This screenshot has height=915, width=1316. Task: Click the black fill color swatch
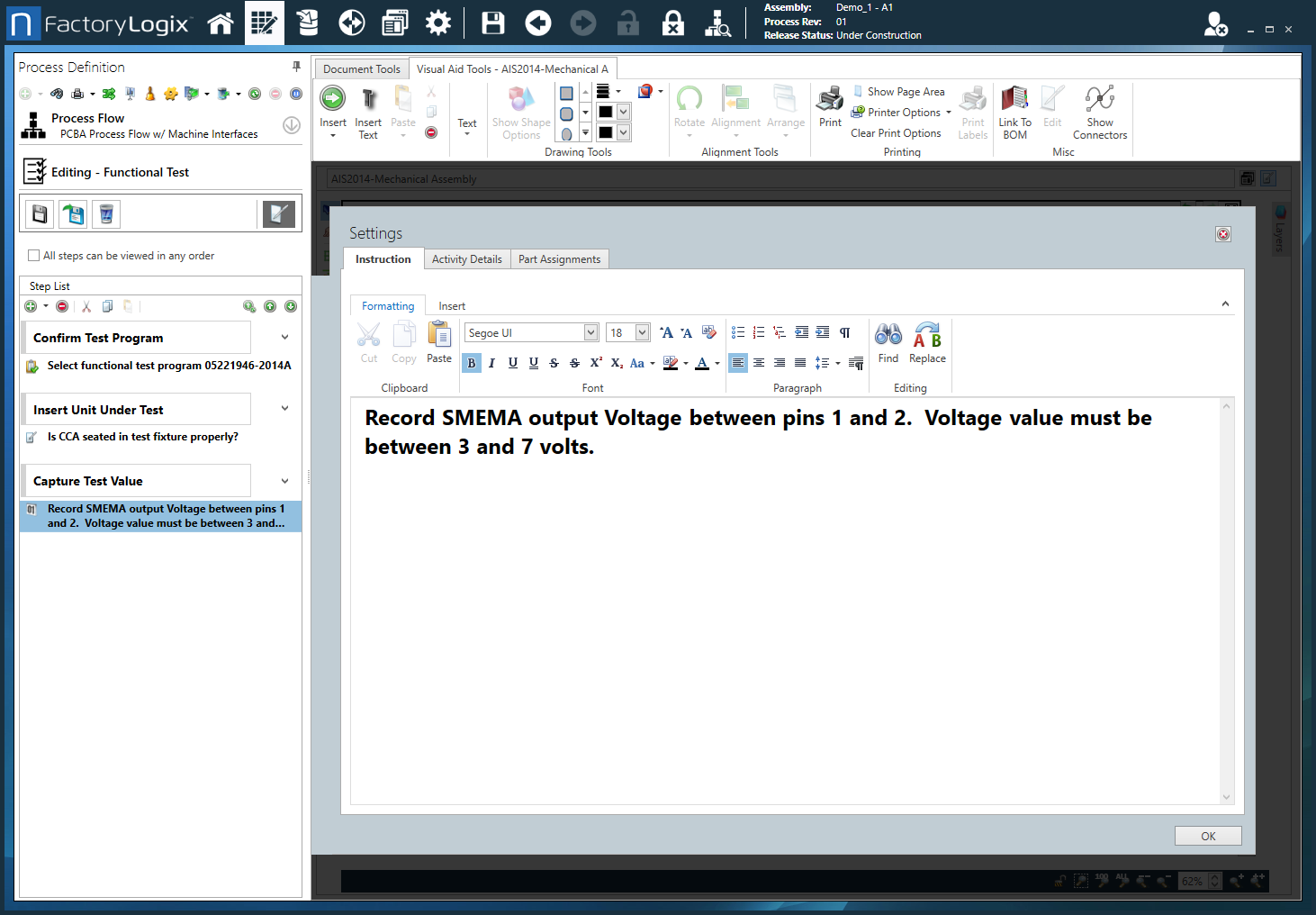tap(606, 112)
